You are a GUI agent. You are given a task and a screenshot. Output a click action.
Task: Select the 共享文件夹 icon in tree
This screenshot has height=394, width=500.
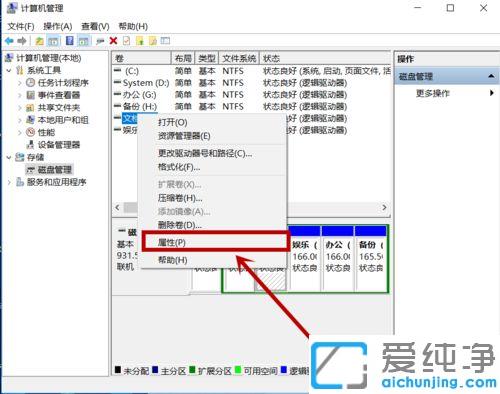(31, 107)
